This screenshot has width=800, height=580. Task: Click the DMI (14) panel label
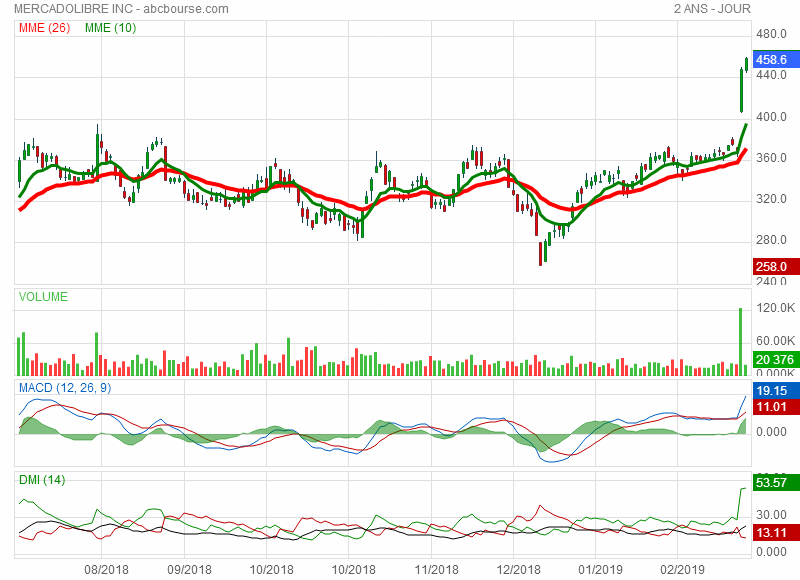(x=42, y=480)
